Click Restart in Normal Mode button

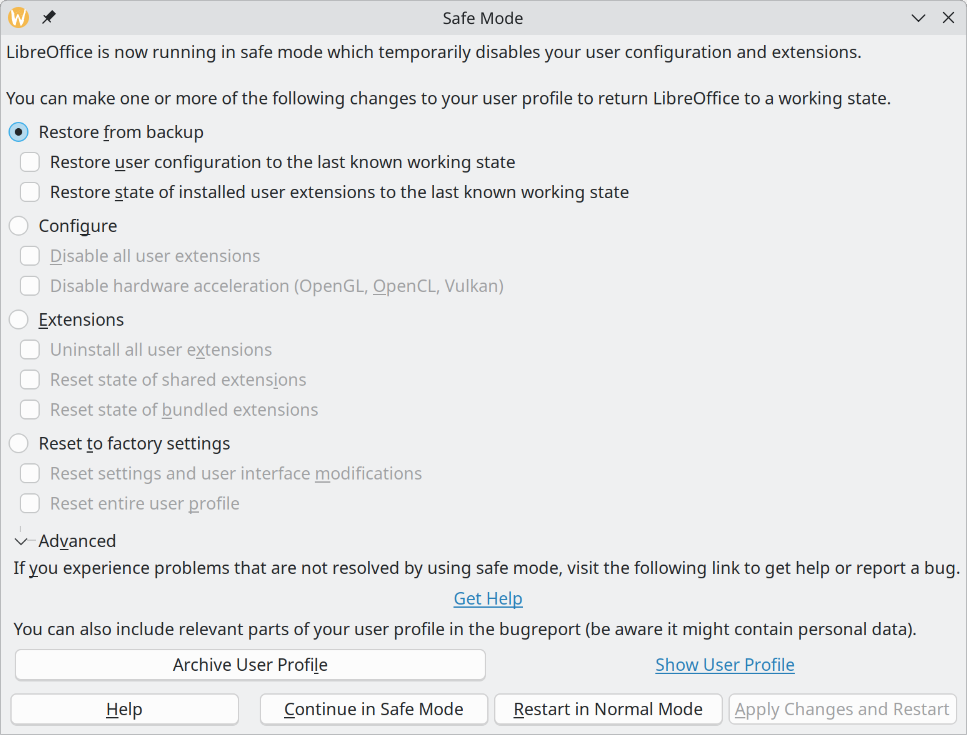coord(608,709)
